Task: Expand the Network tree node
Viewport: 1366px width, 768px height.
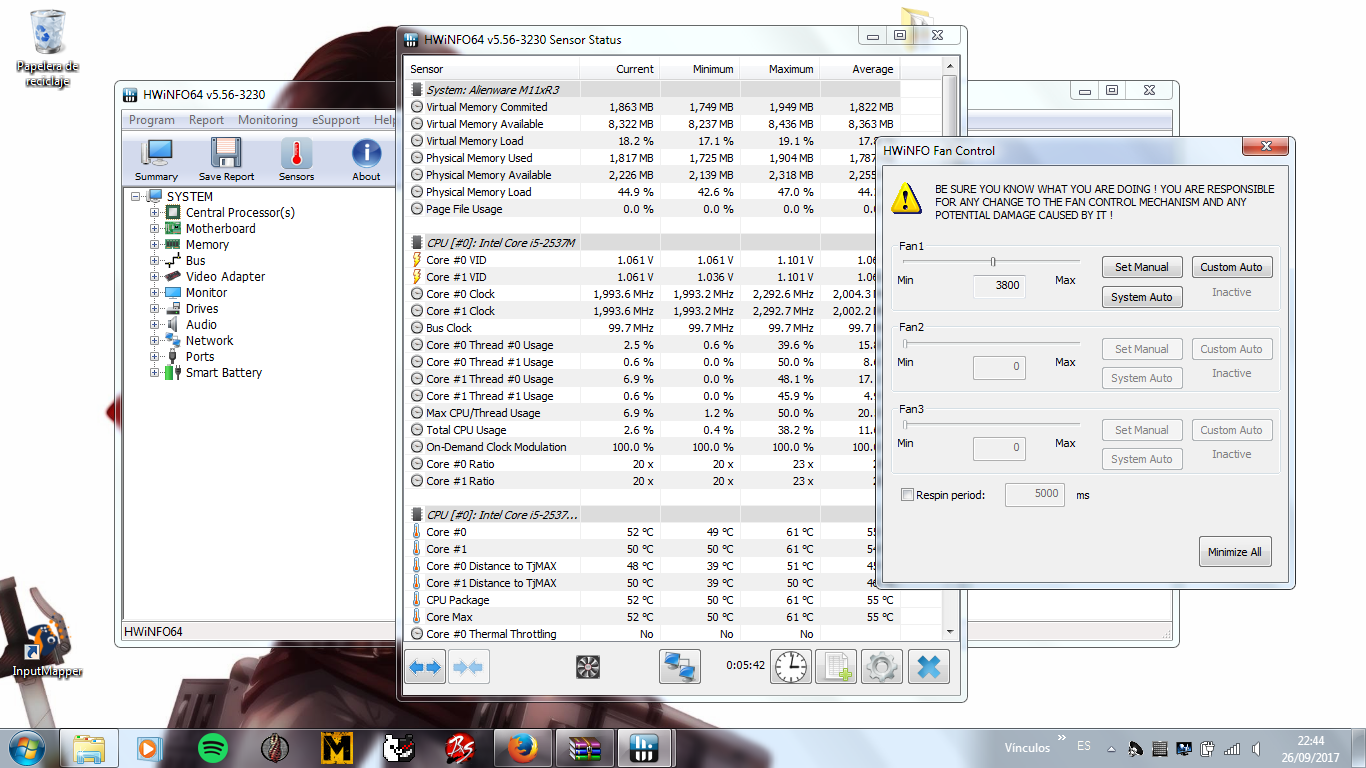Action: (155, 340)
